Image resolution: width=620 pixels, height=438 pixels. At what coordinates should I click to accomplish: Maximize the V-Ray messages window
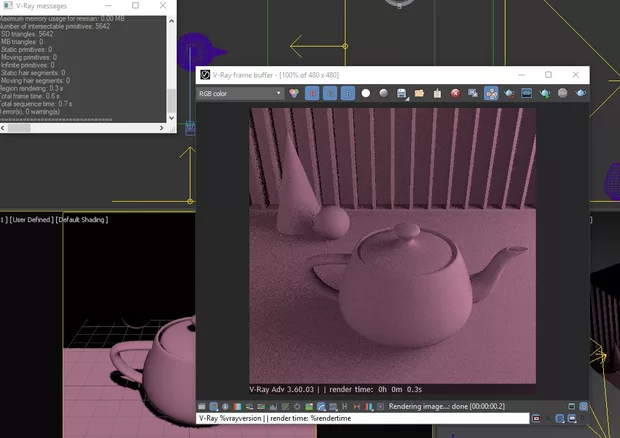click(135, 6)
